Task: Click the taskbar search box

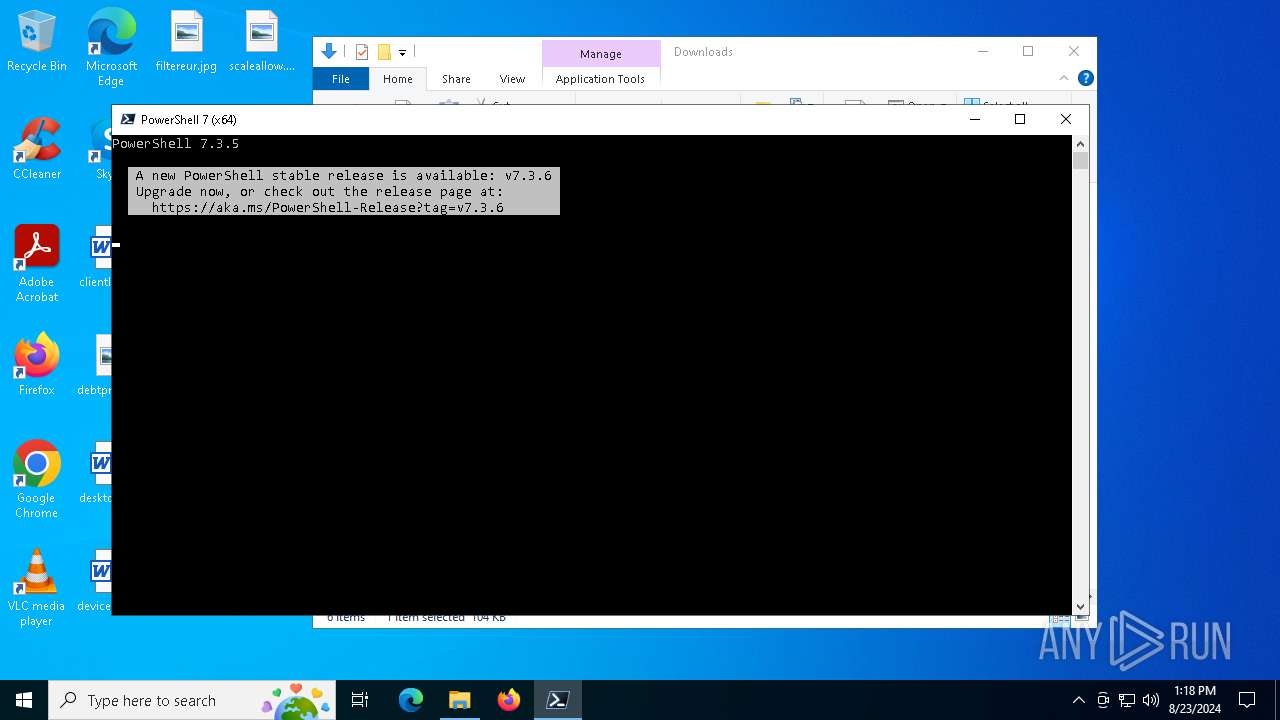Action: pyautogui.click(x=192, y=700)
